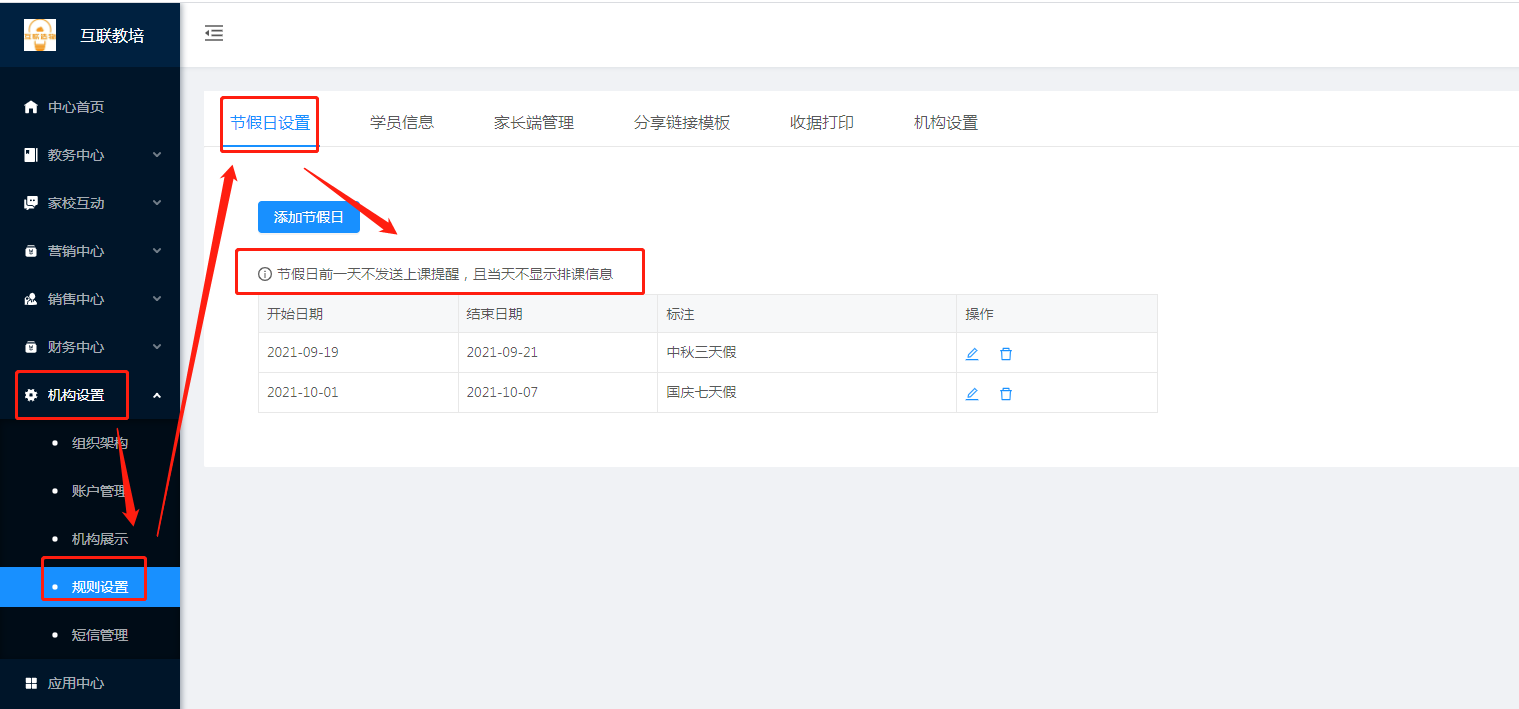Click the start date 2021-09-19 cell
This screenshot has height=709, width=1519.
[358, 353]
